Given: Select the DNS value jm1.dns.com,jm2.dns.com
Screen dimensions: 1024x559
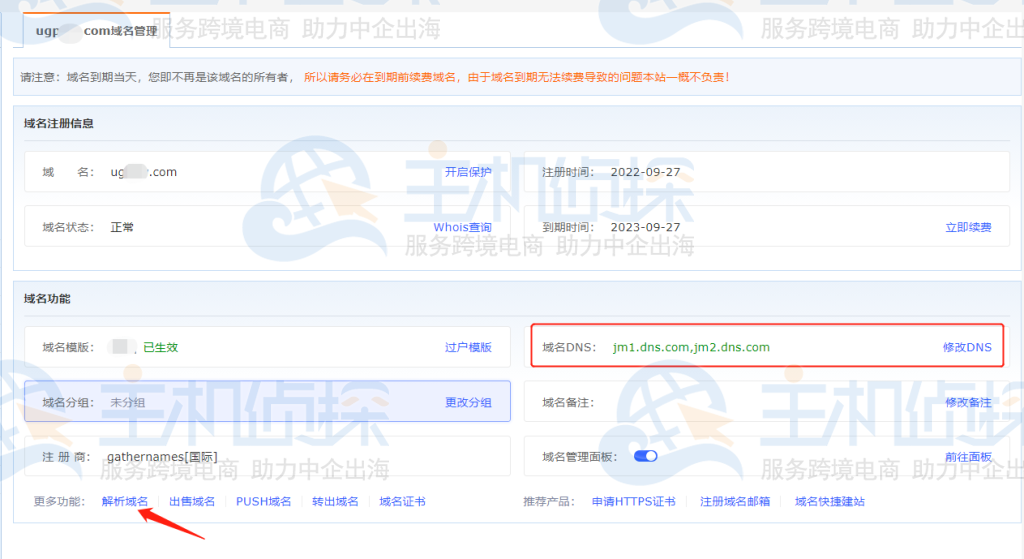Looking at the screenshot, I should (x=691, y=347).
